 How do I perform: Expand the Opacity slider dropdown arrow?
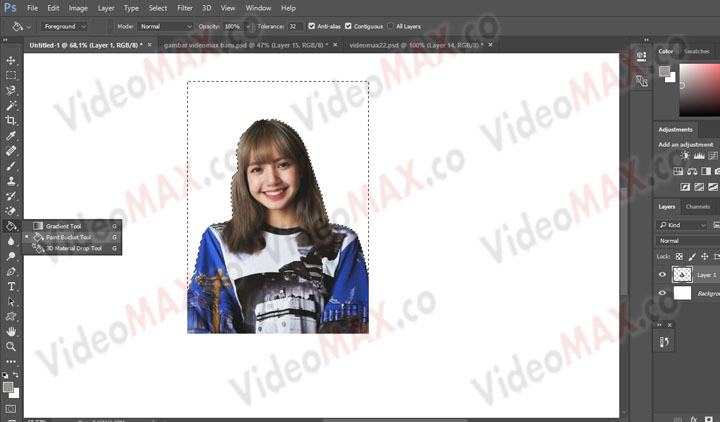pos(248,27)
